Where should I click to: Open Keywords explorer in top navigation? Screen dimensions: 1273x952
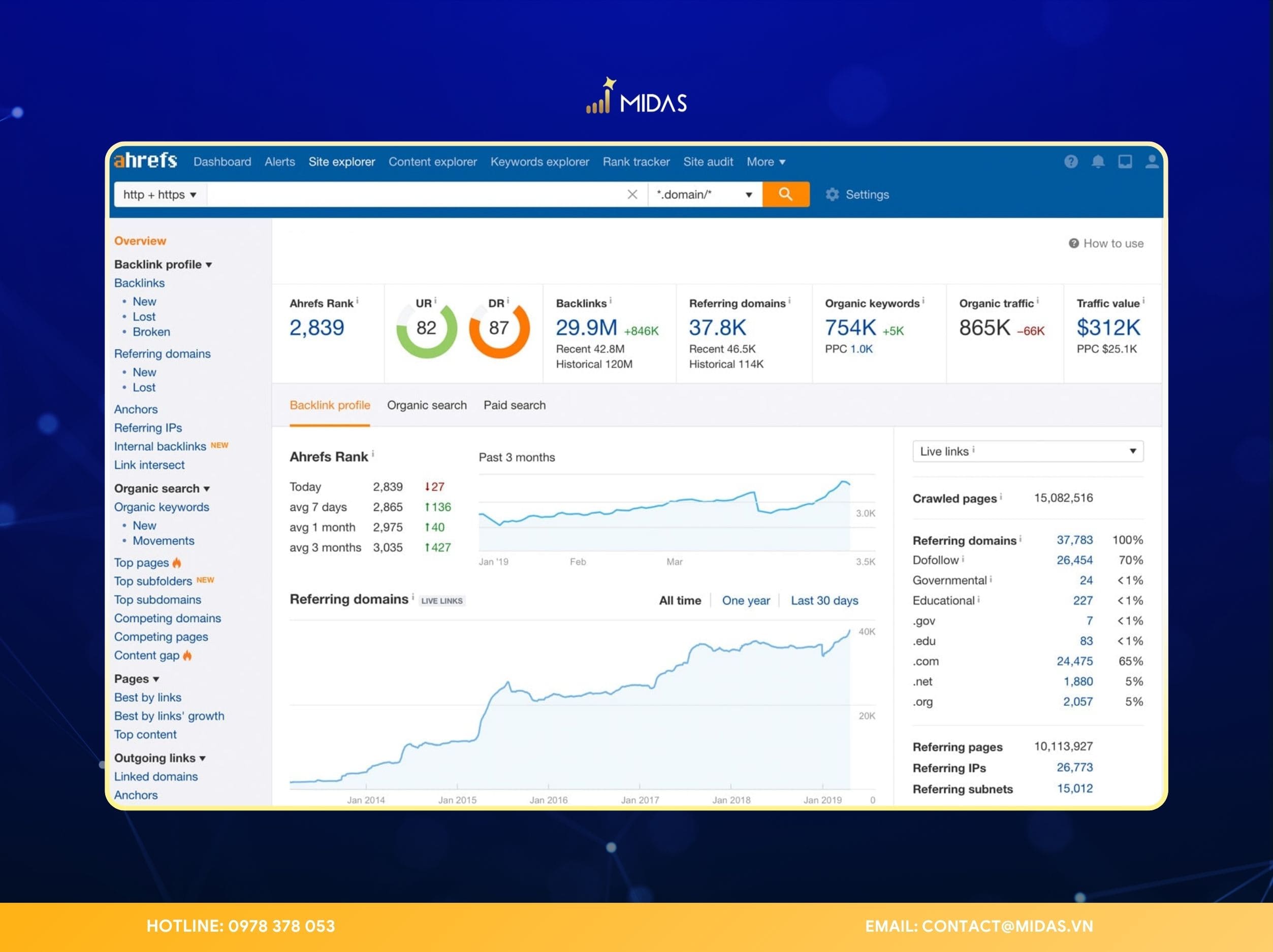point(540,161)
